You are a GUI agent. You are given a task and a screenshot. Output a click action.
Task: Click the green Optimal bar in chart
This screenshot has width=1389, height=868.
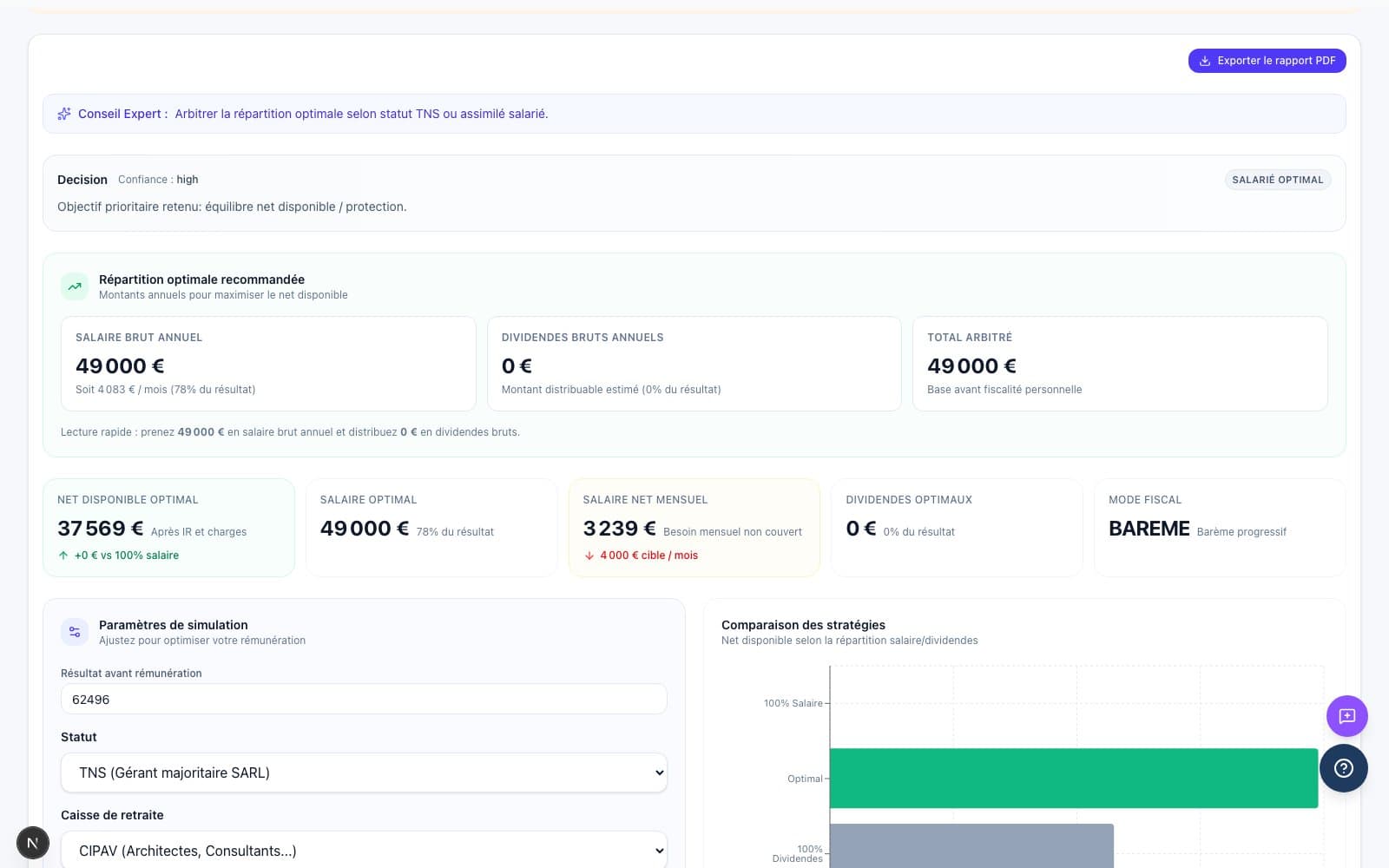tap(1073, 778)
